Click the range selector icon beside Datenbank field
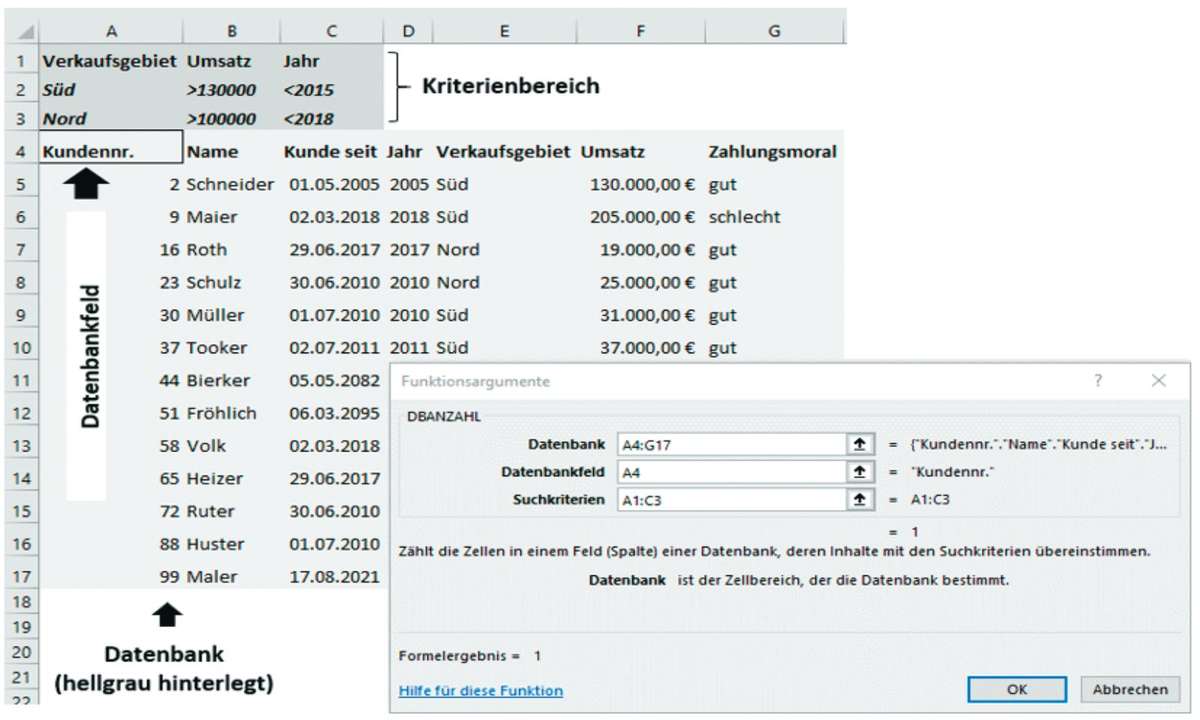The height and width of the screenshot is (720, 1200). click(858, 445)
